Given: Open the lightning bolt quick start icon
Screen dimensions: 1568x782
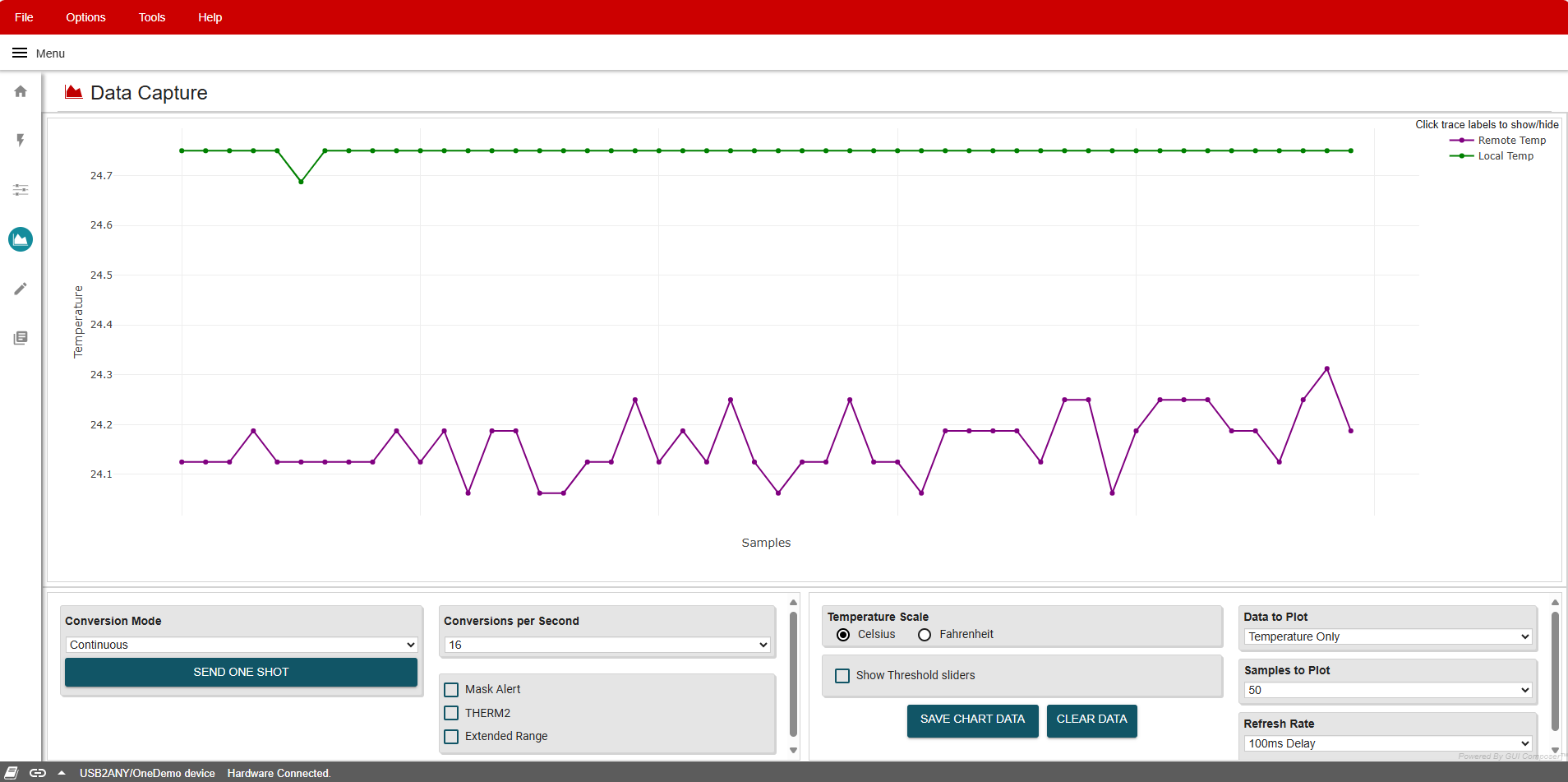Looking at the screenshot, I should 21,141.
